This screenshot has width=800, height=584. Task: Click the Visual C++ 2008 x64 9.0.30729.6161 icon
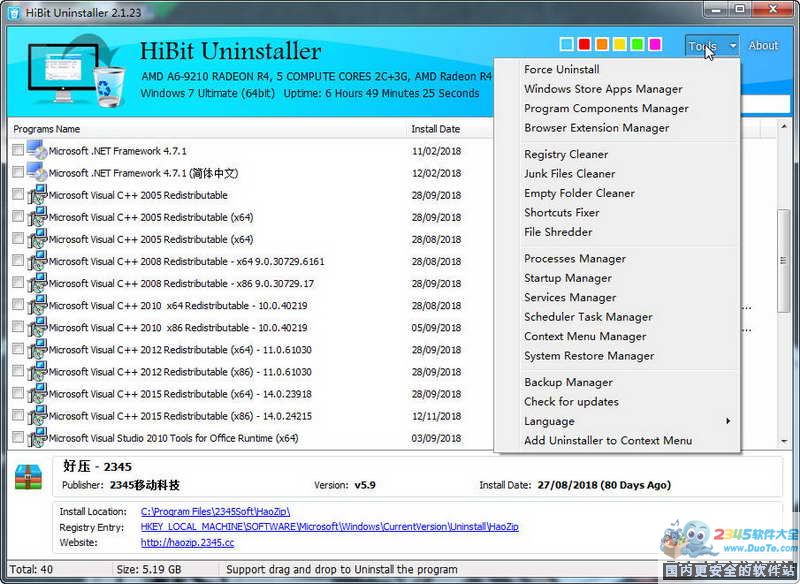point(37,261)
